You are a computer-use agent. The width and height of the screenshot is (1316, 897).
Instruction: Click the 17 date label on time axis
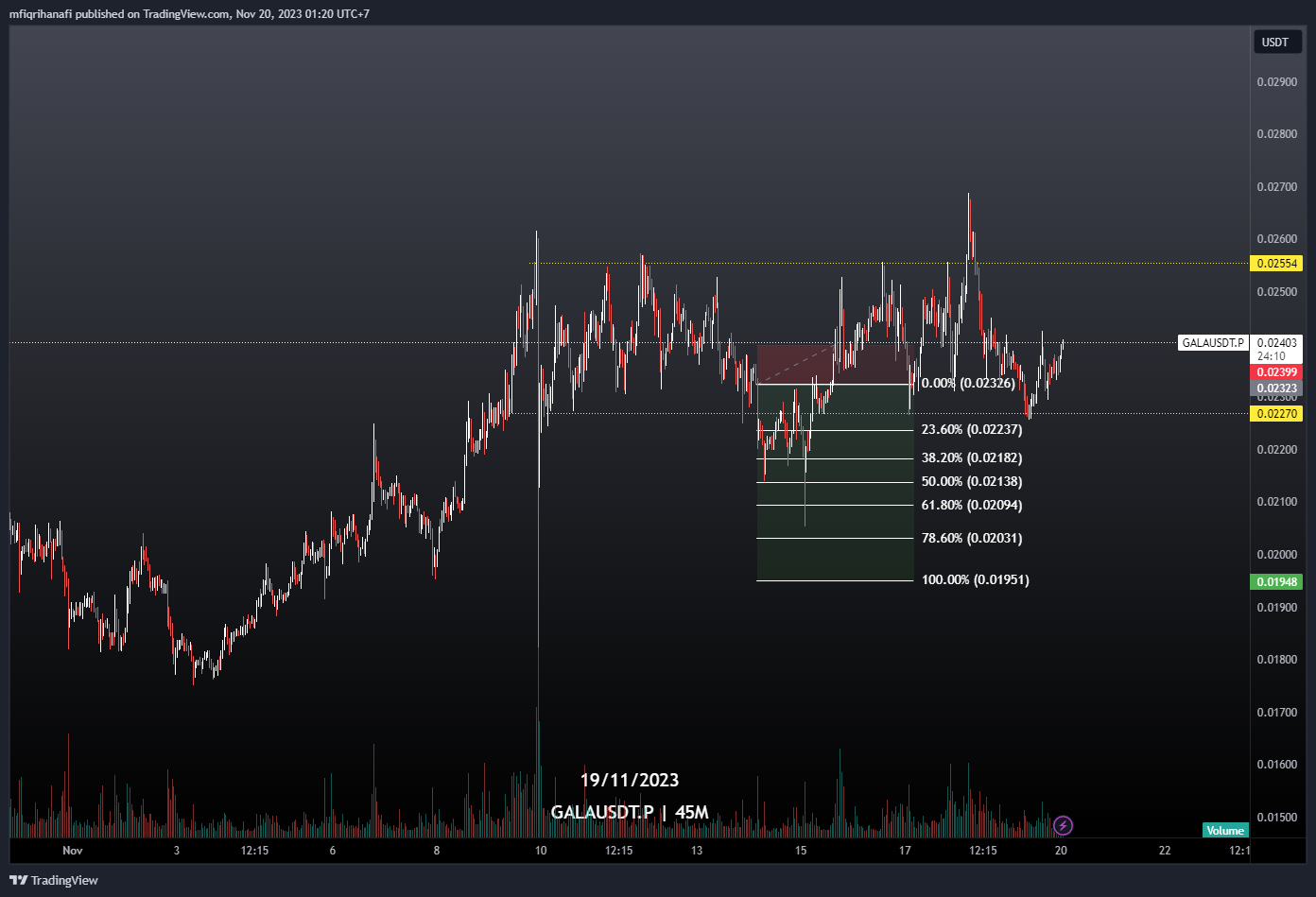coord(905,851)
